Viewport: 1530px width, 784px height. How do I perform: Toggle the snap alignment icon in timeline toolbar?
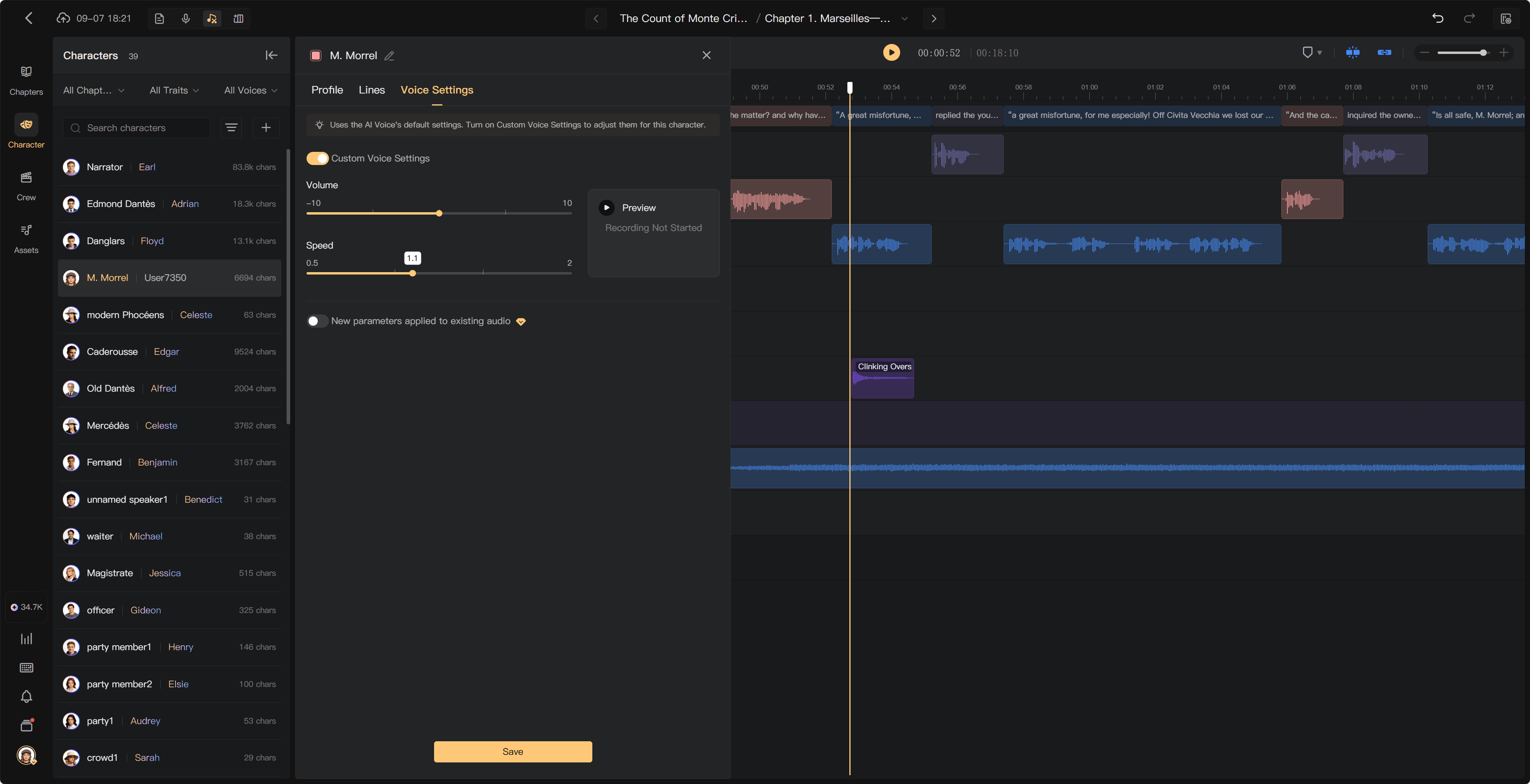(1353, 53)
